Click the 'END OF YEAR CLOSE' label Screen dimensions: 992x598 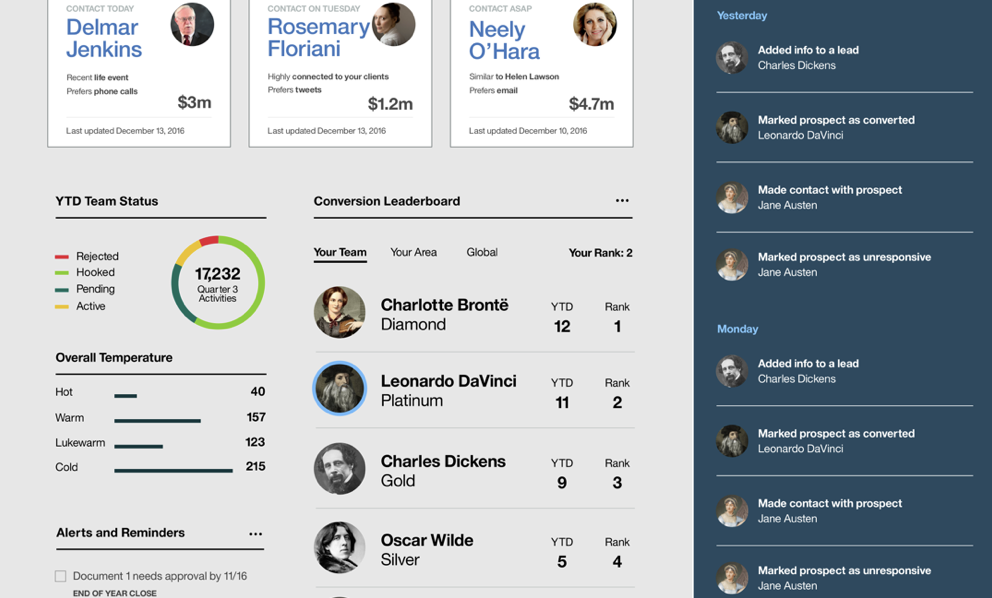(115, 593)
